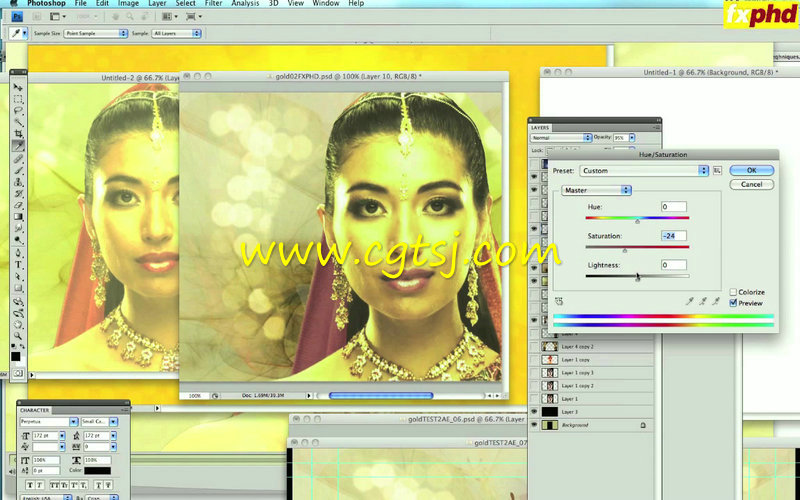Show Layer 1 copy 3 with its visibility box
800x500 pixels.
[x=535, y=372]
